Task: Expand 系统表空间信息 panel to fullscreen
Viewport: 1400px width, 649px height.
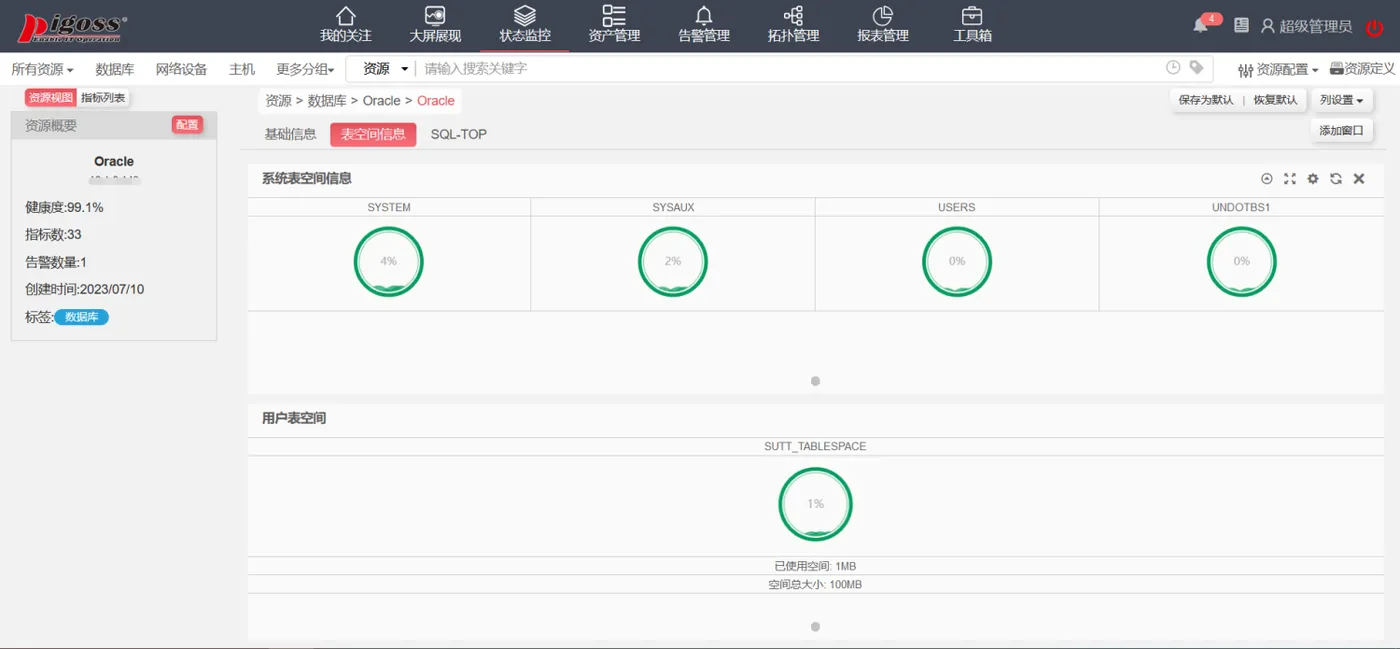Action: point(1290,179)
